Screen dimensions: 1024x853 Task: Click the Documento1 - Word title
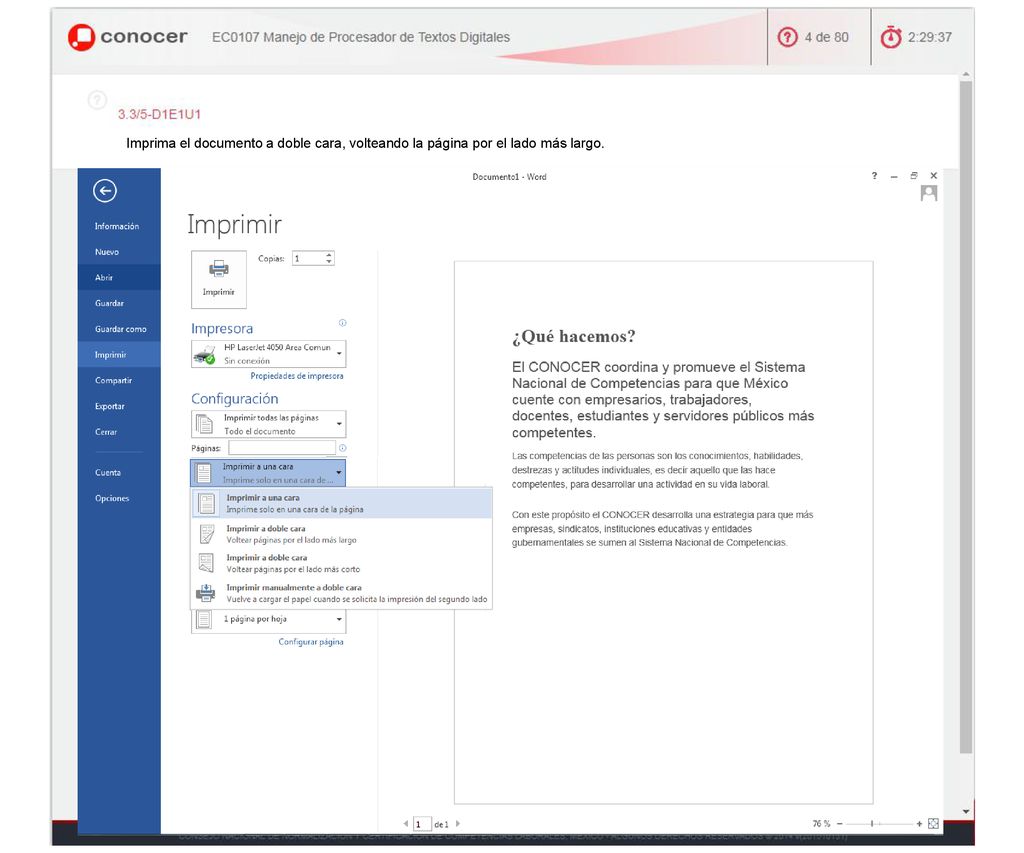(x=509, y=176)
